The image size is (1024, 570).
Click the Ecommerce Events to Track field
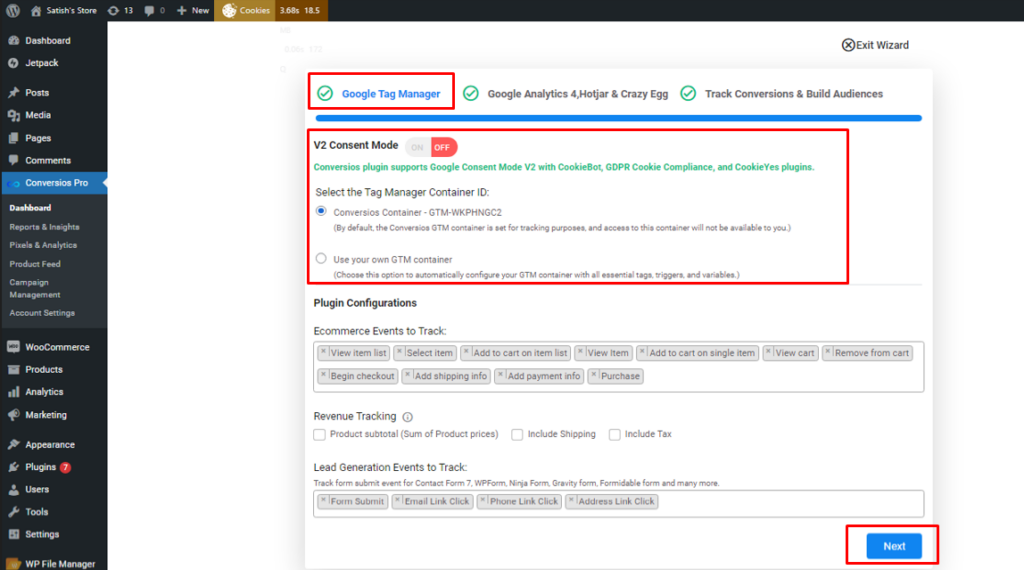click(x=618, y=366)
